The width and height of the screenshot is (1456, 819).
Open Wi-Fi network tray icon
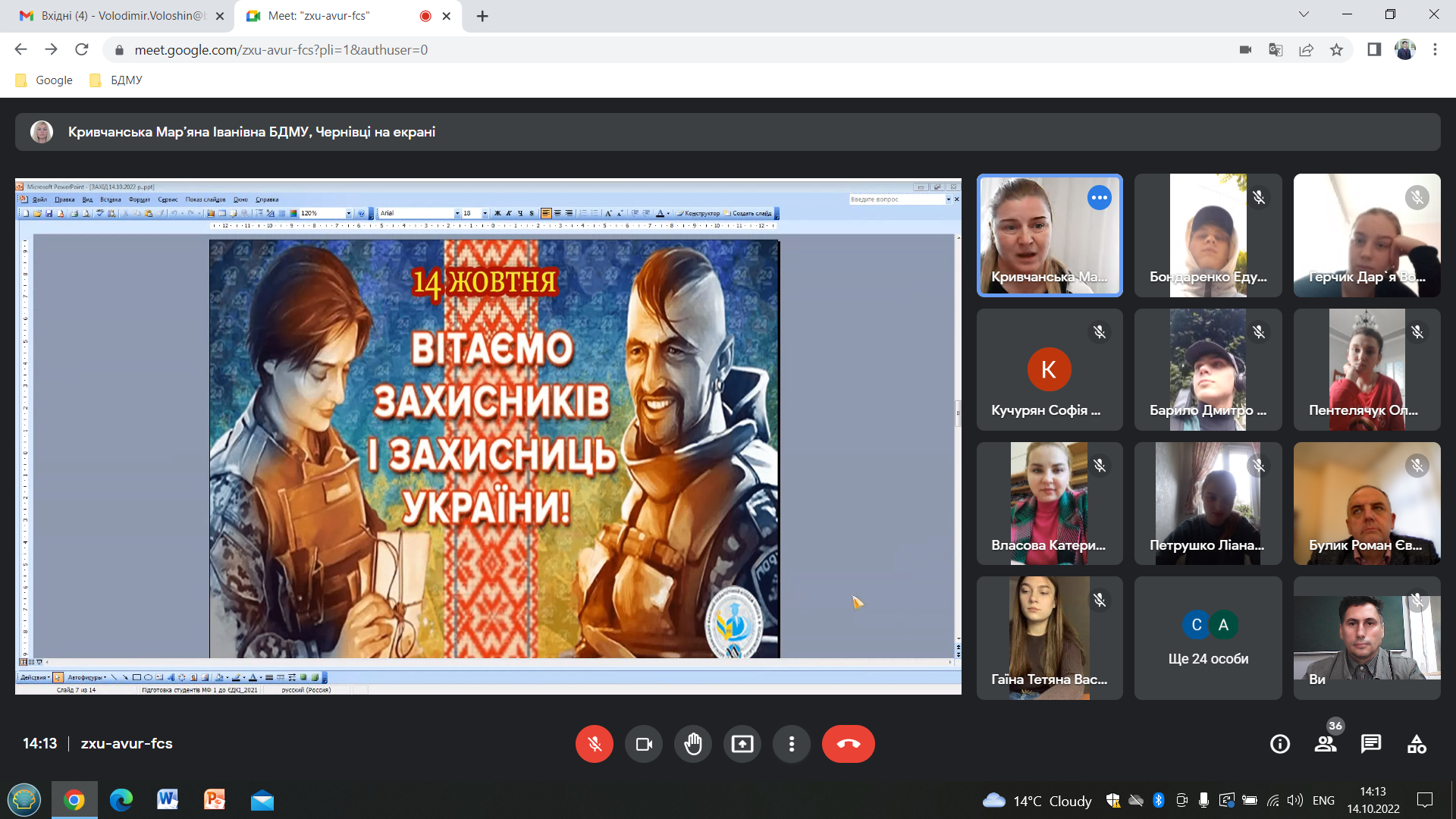pyautogui.click(x=1273, y=801)
